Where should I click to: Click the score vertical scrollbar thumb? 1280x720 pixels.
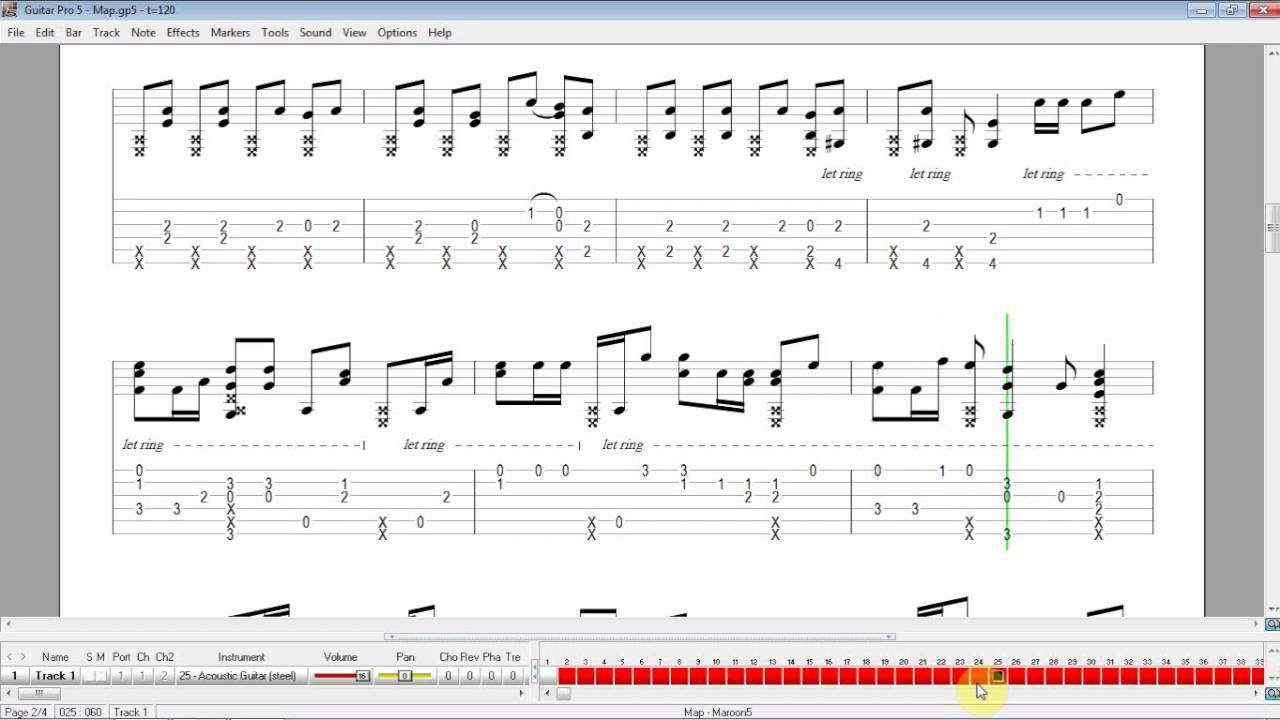coord(1273,228)
